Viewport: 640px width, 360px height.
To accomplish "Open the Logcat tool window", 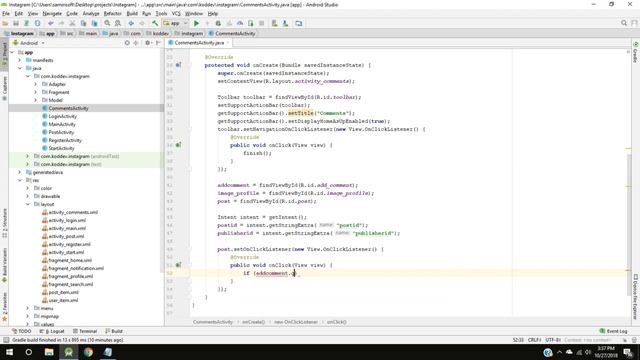I will tap(52, 331).
